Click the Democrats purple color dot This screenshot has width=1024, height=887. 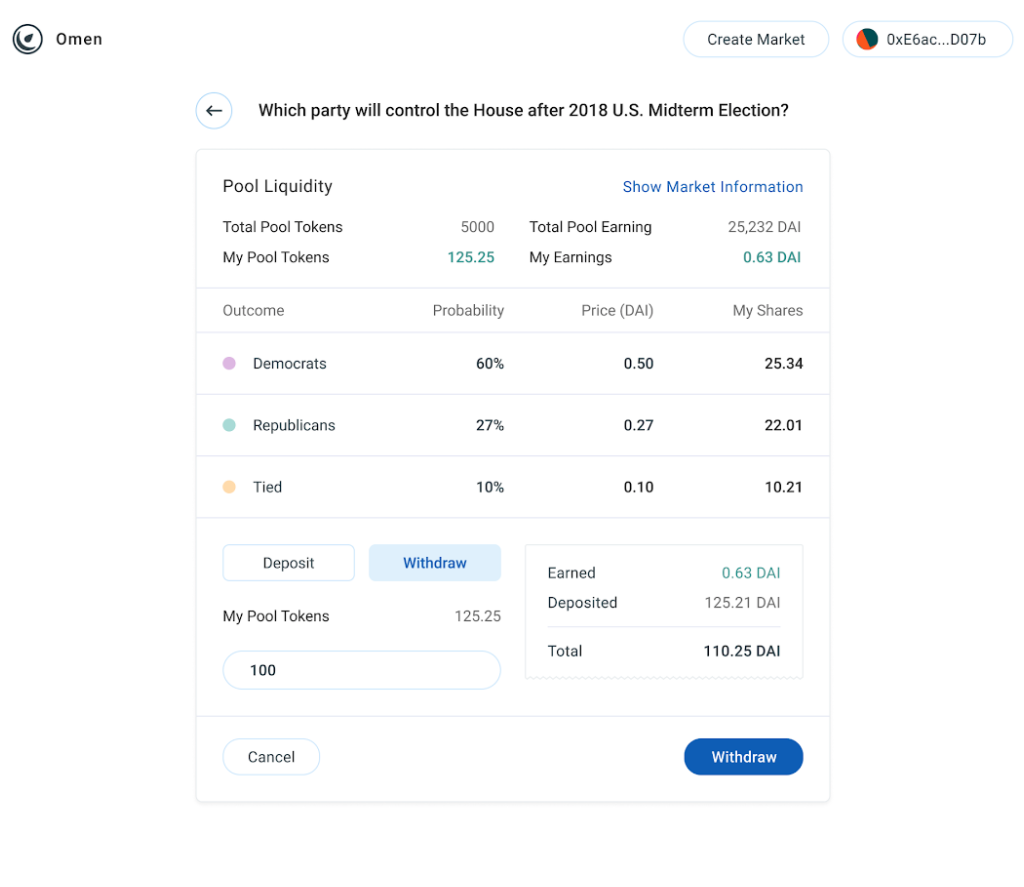coord(229,363)
